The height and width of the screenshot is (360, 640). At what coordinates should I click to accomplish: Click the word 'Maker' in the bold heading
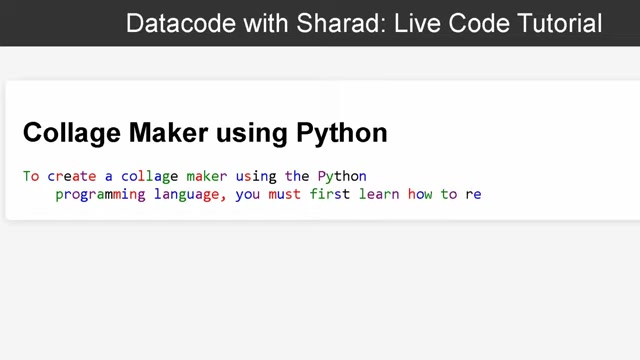click(169, 133)
